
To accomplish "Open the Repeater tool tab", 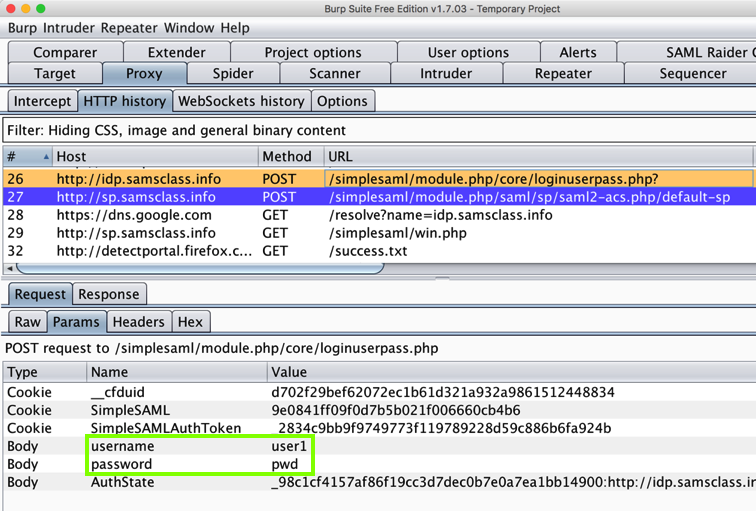I will click(563, 73).
